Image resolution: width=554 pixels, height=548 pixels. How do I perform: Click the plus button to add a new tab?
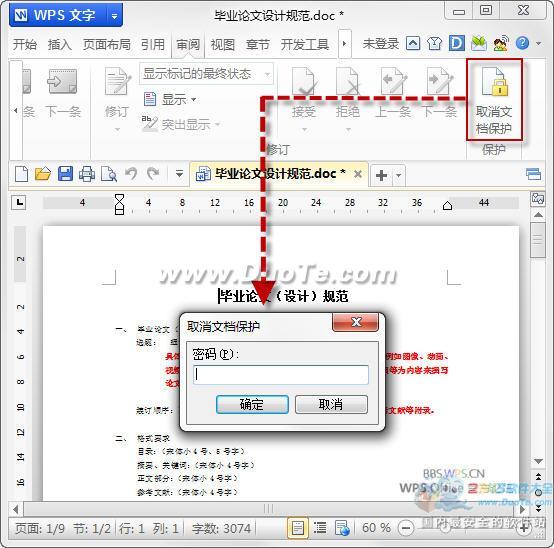point(382,175)
